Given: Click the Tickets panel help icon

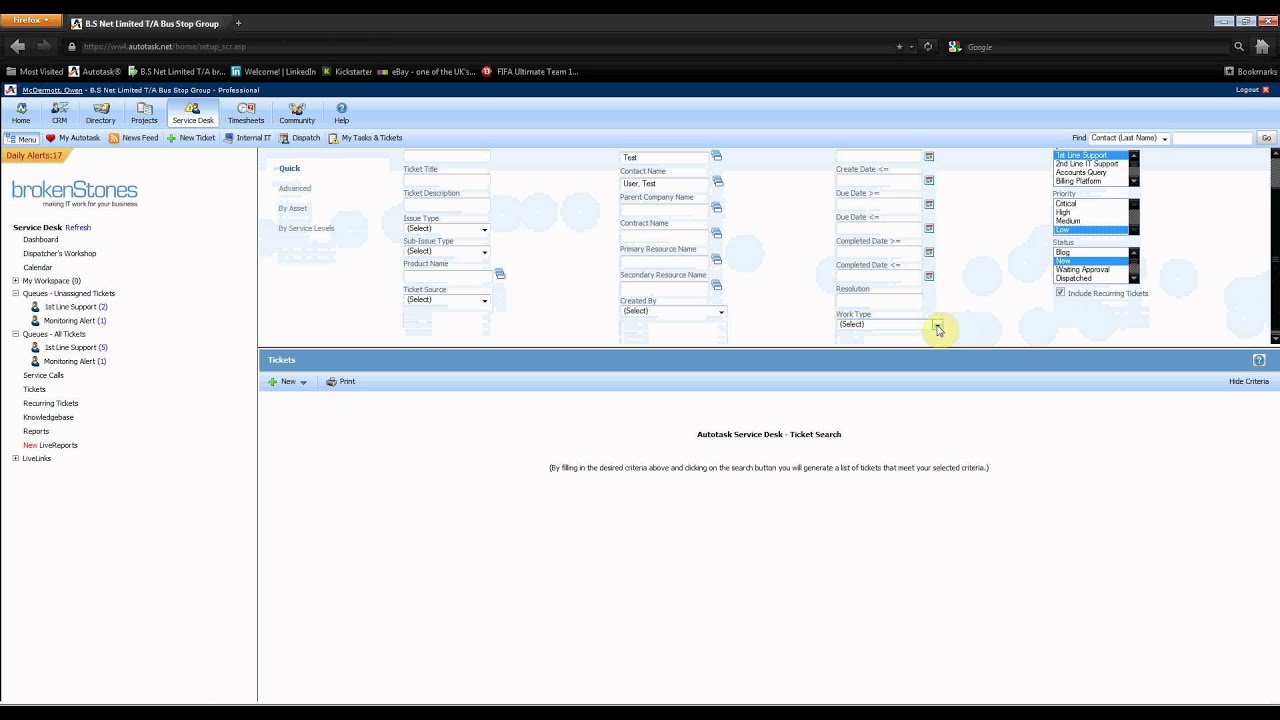Looking at the screenshot, I should click(1259, 360).
